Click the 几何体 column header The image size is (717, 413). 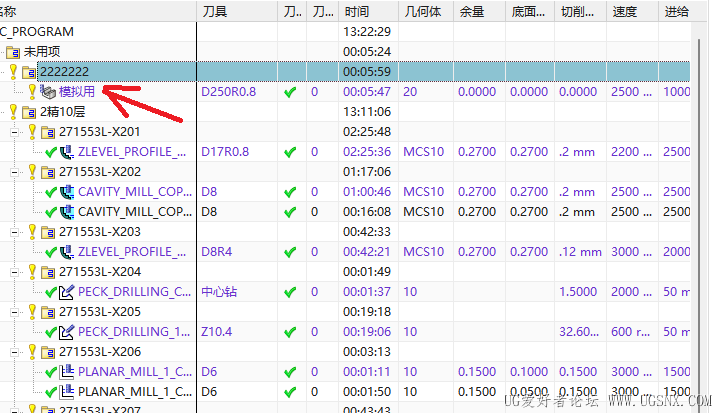(x=426, y=11)
